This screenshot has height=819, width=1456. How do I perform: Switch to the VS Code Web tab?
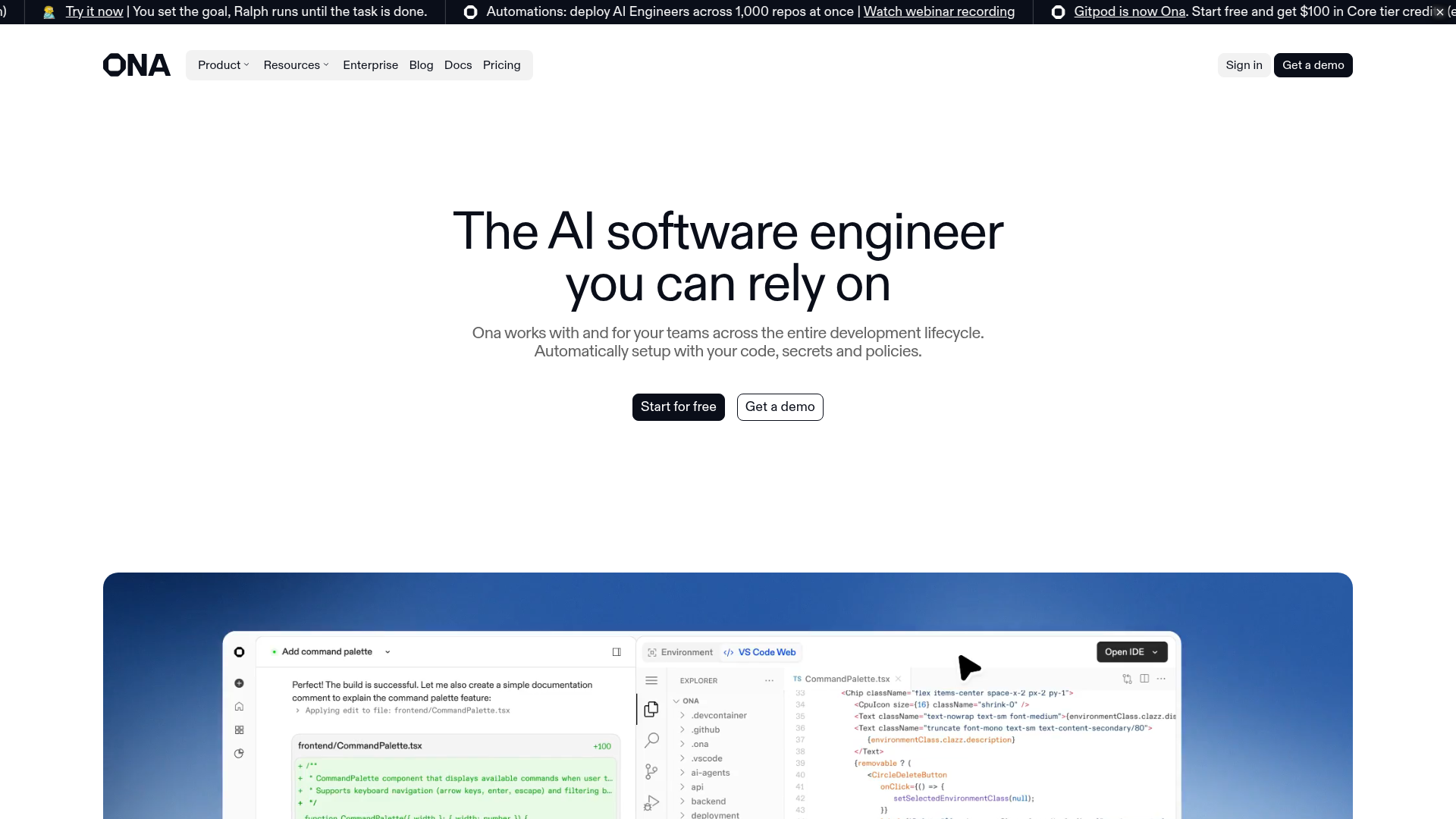(761, 652)
